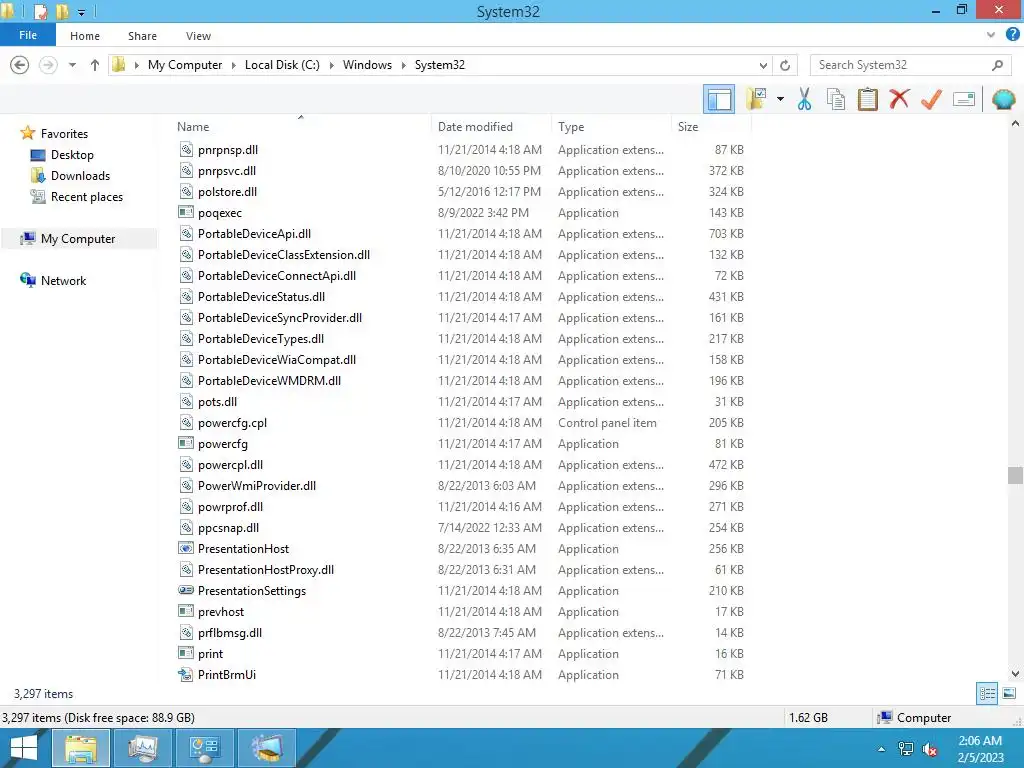Open the Windows Start button

24,748
